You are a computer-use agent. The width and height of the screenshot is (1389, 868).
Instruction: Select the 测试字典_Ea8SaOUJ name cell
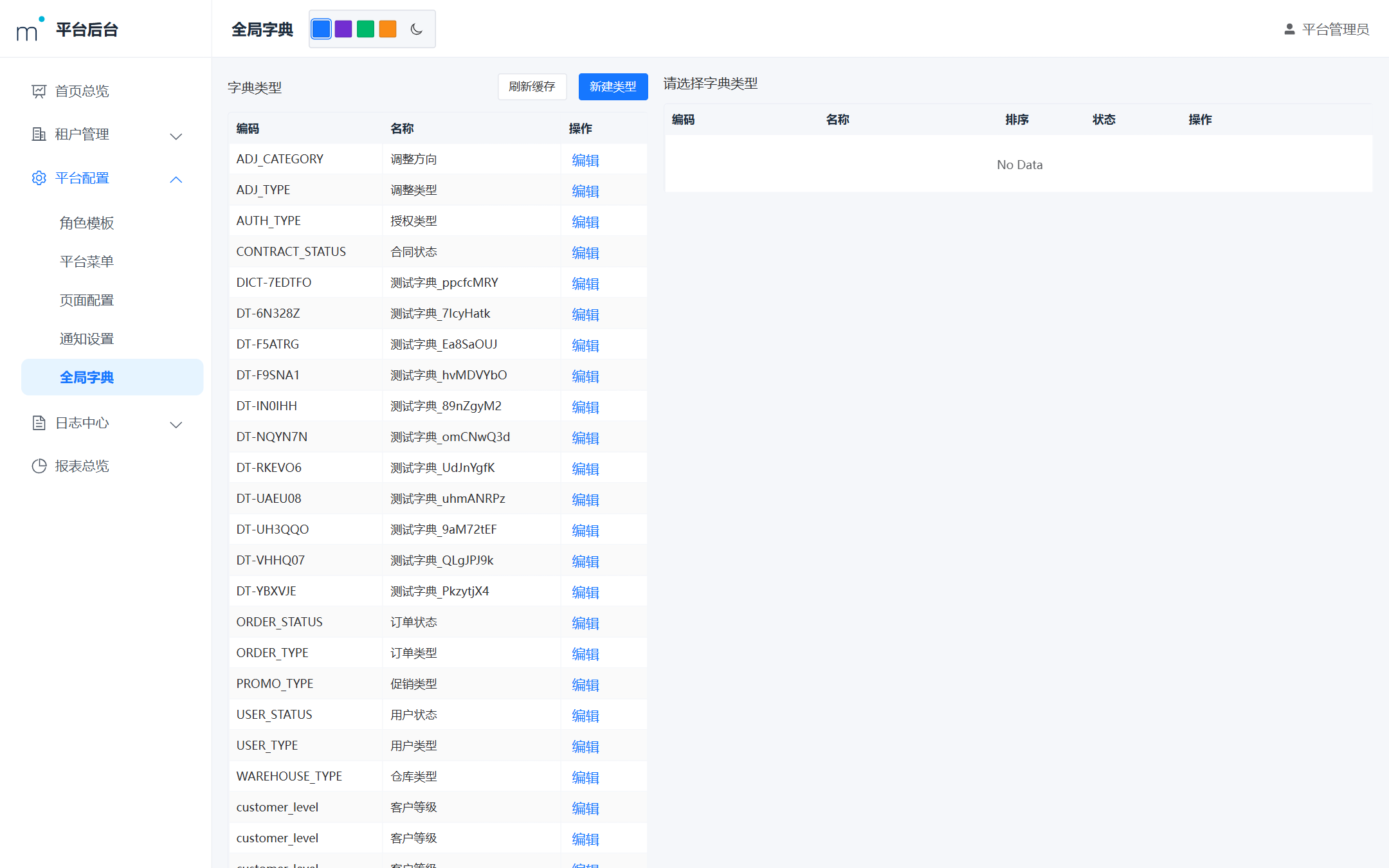point(471,345)
